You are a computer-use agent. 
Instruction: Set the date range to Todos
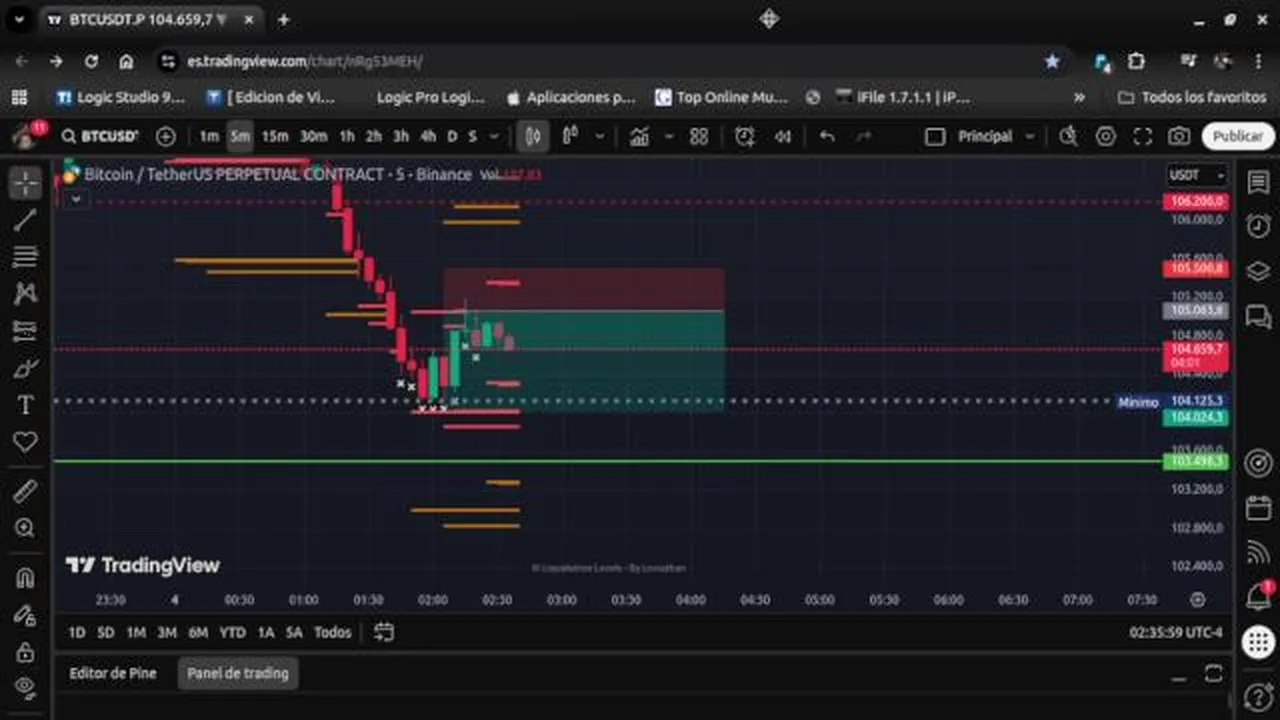(332, 632)
